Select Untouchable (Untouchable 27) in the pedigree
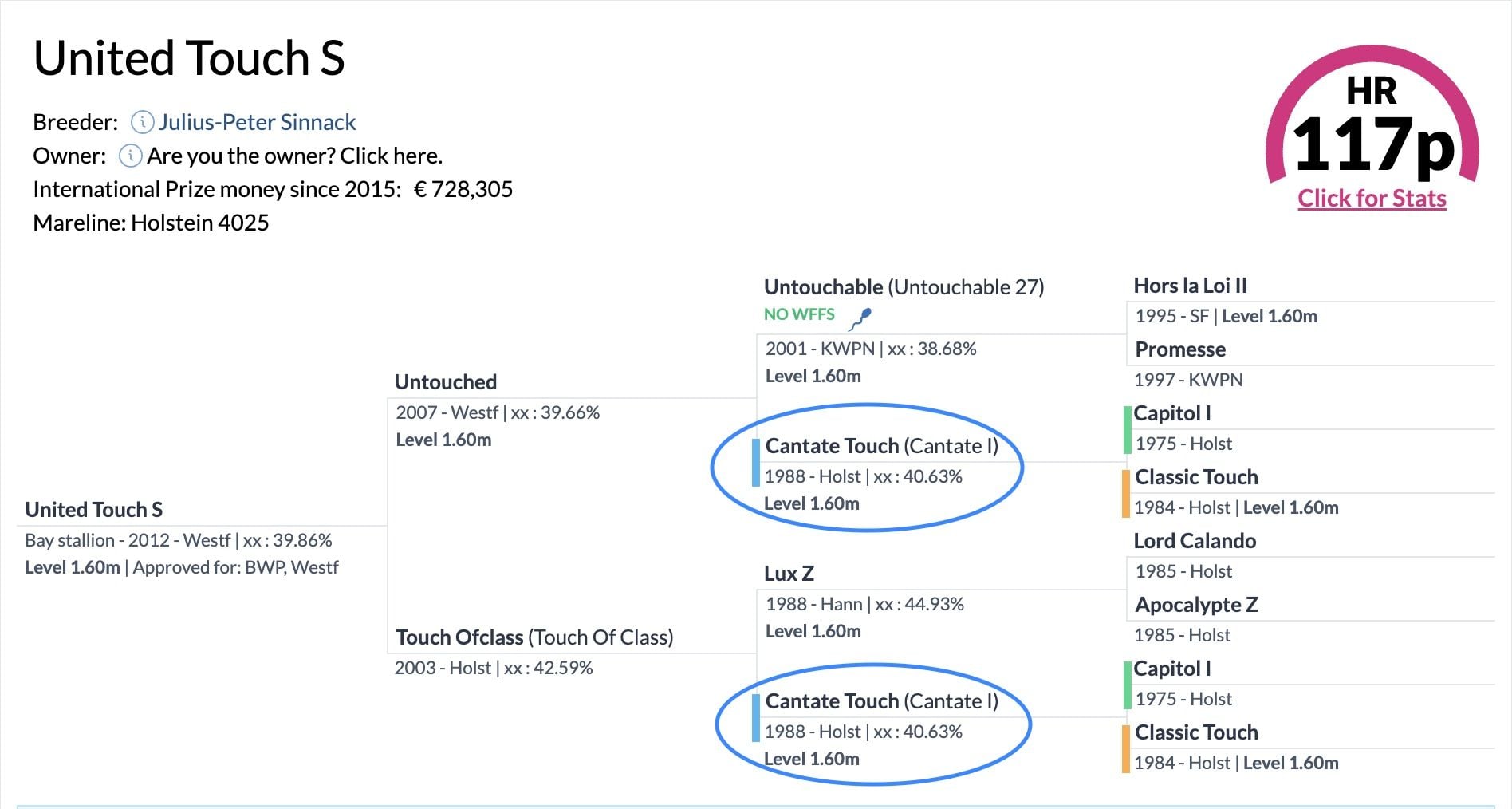 (x=904, y=287)
